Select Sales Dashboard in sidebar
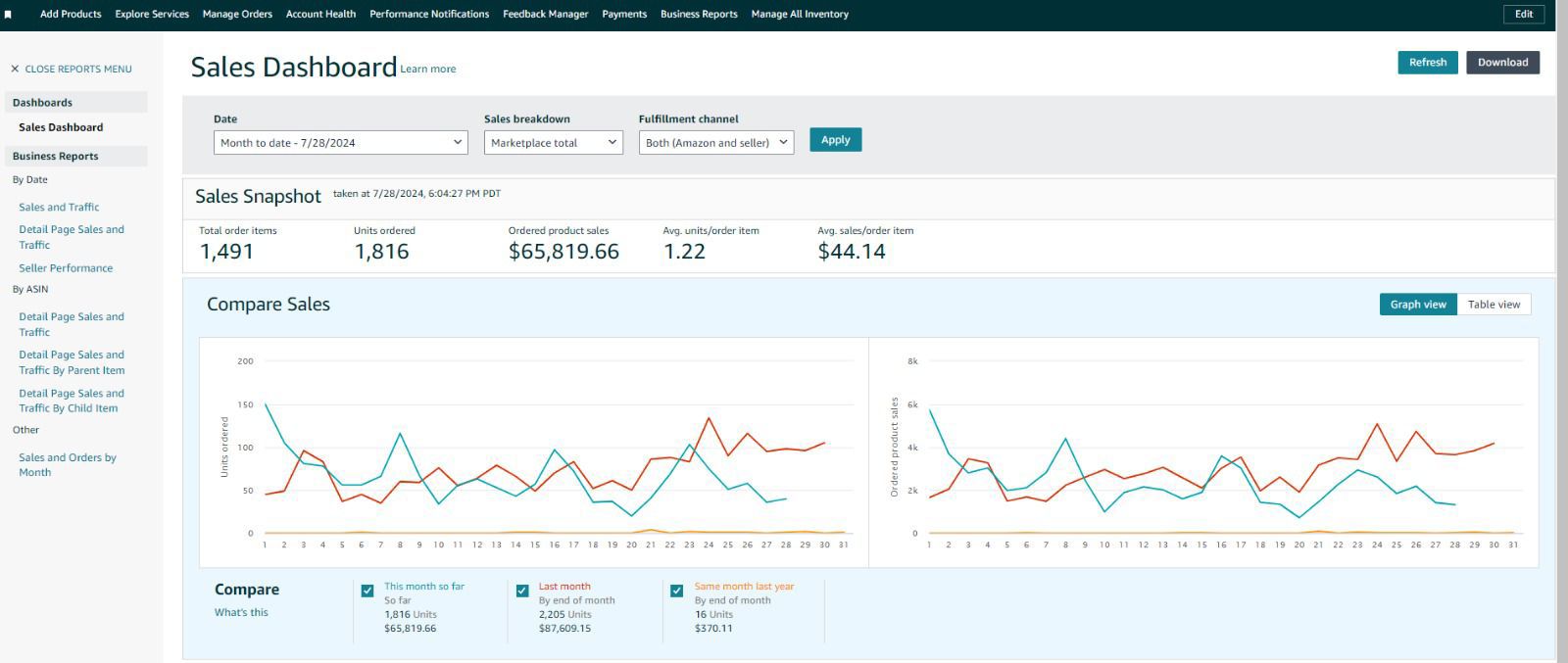 pos(61,127)
